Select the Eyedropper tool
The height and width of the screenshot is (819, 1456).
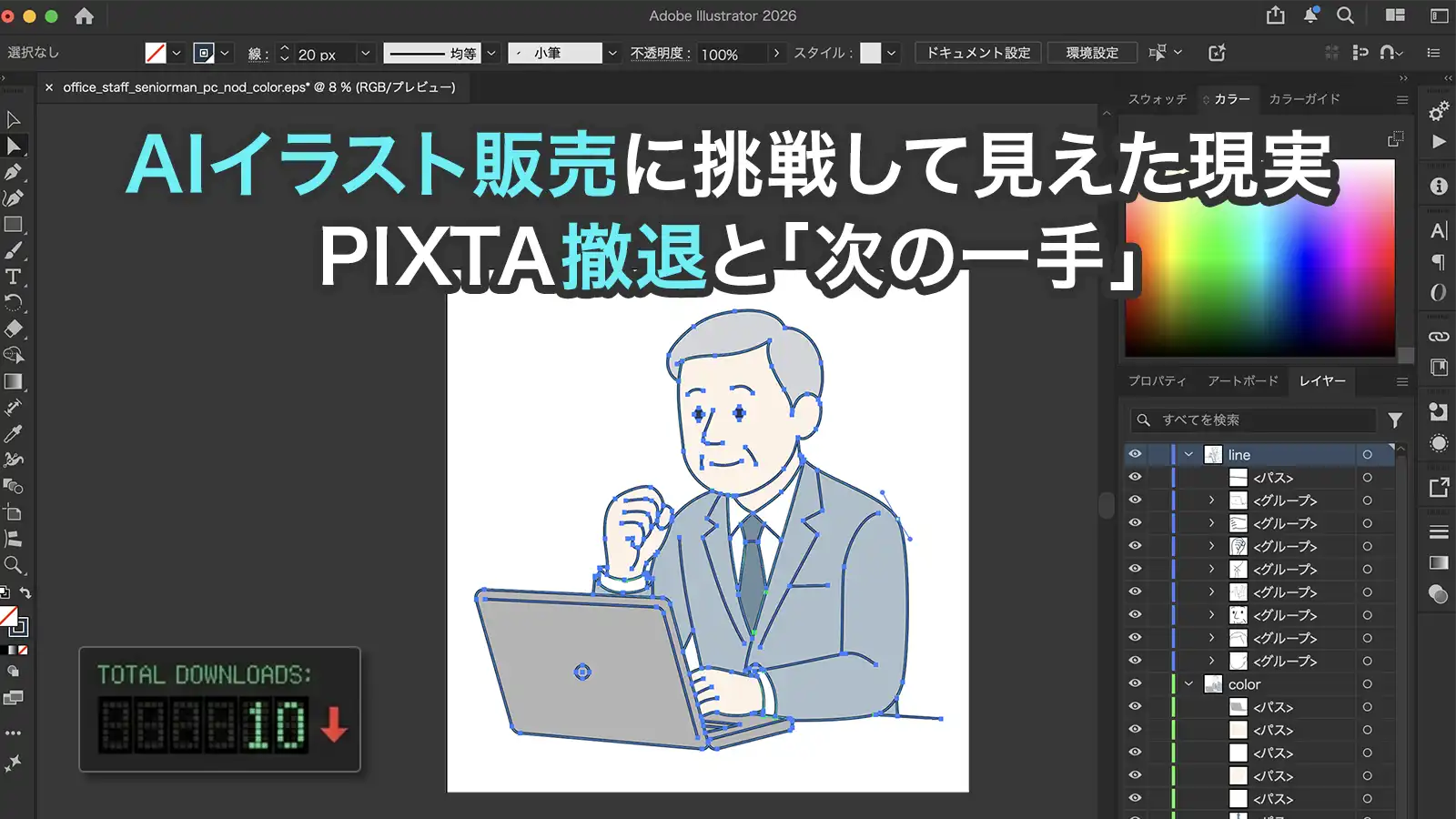pos(14,435)
